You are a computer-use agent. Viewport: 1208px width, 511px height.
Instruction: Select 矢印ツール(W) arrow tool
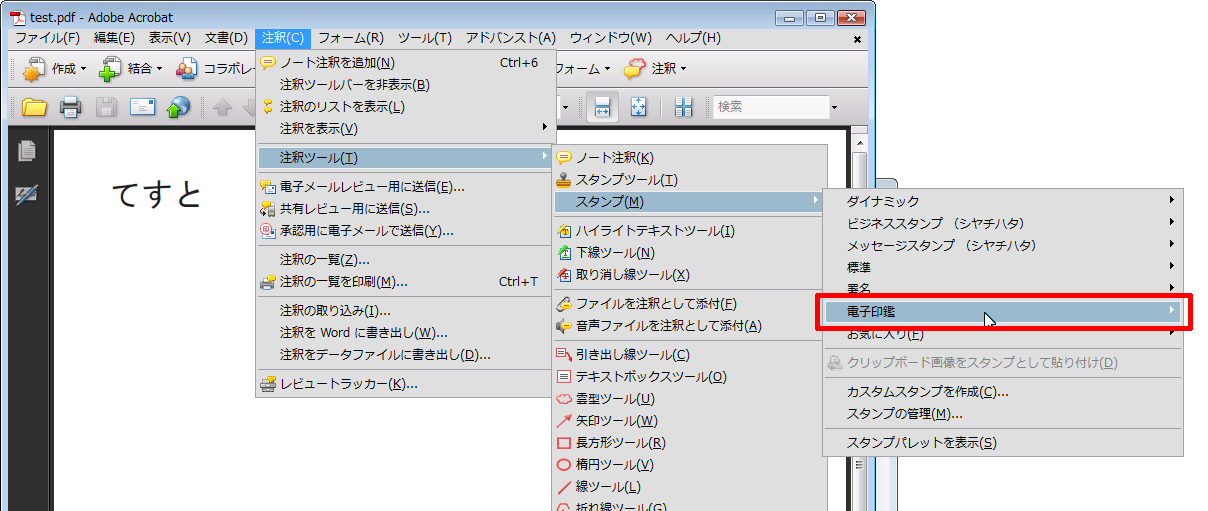point(691,421)
